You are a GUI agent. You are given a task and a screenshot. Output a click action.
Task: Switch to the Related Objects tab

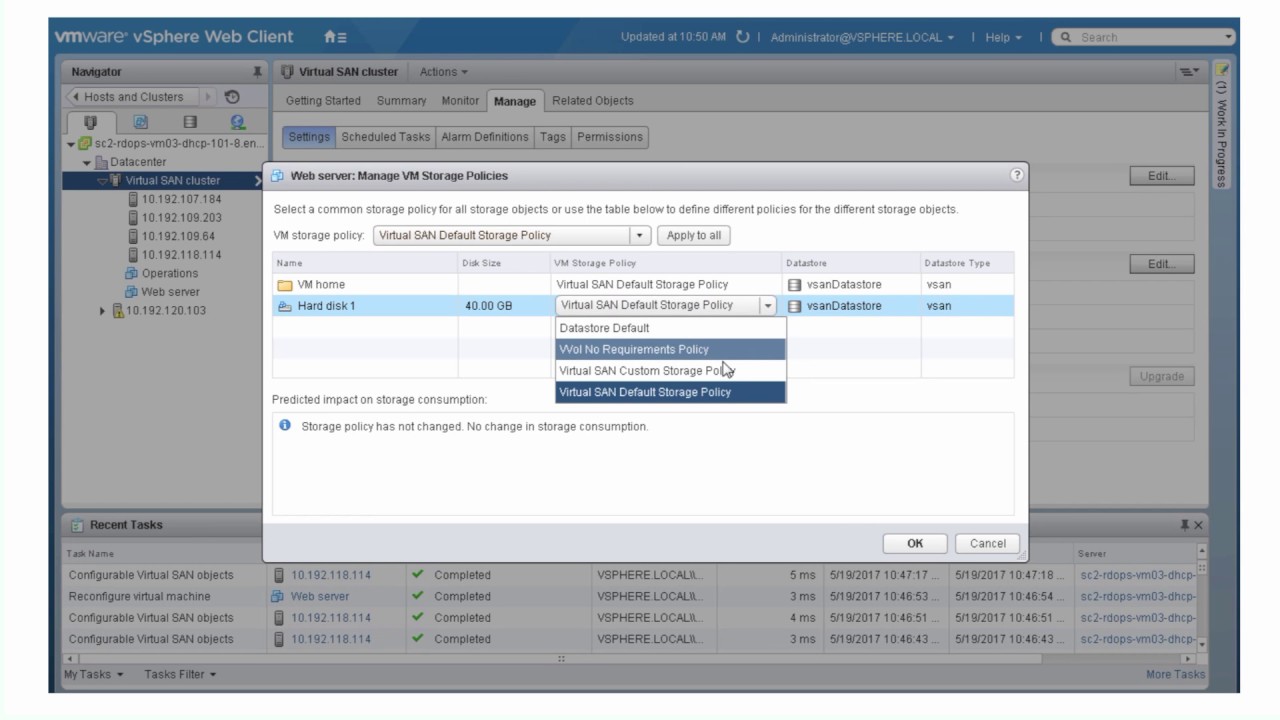(592, 101)
